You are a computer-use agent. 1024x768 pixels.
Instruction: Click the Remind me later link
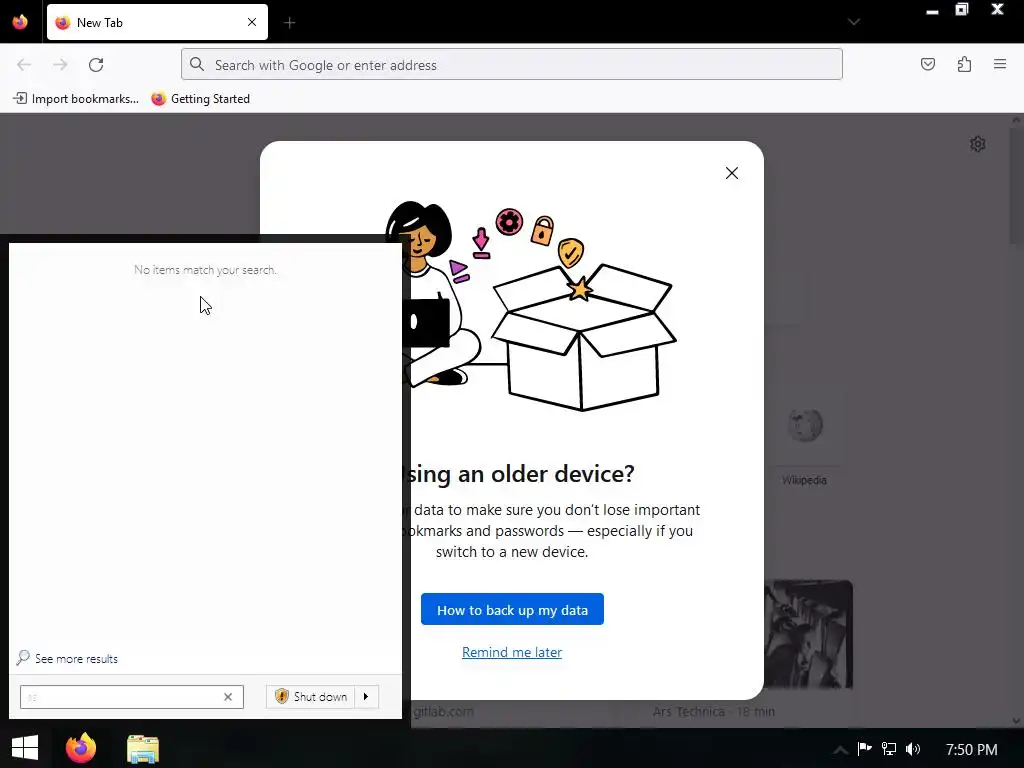(512, 652)
